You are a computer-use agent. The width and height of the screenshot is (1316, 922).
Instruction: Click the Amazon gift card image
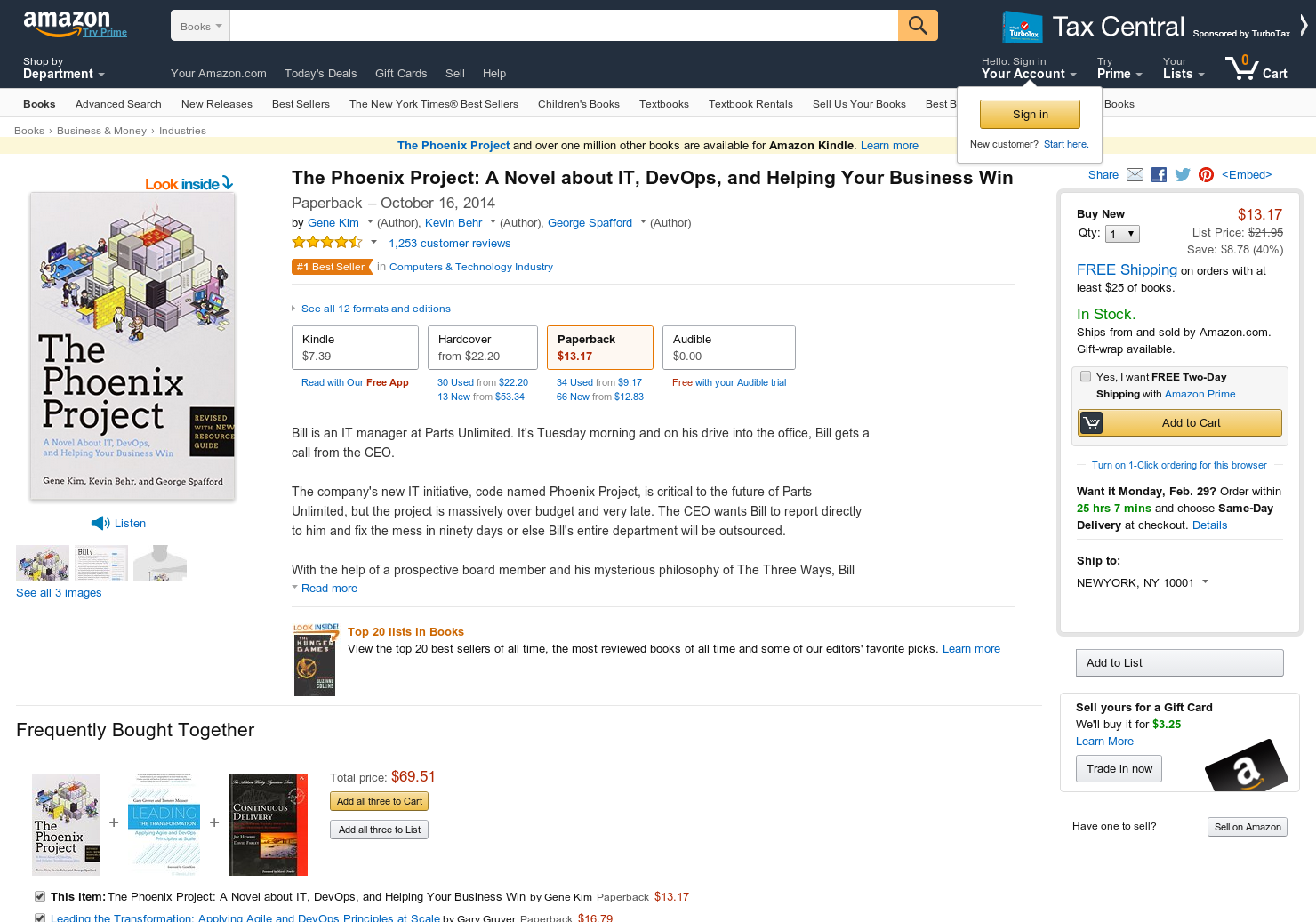coord(1247,766)
